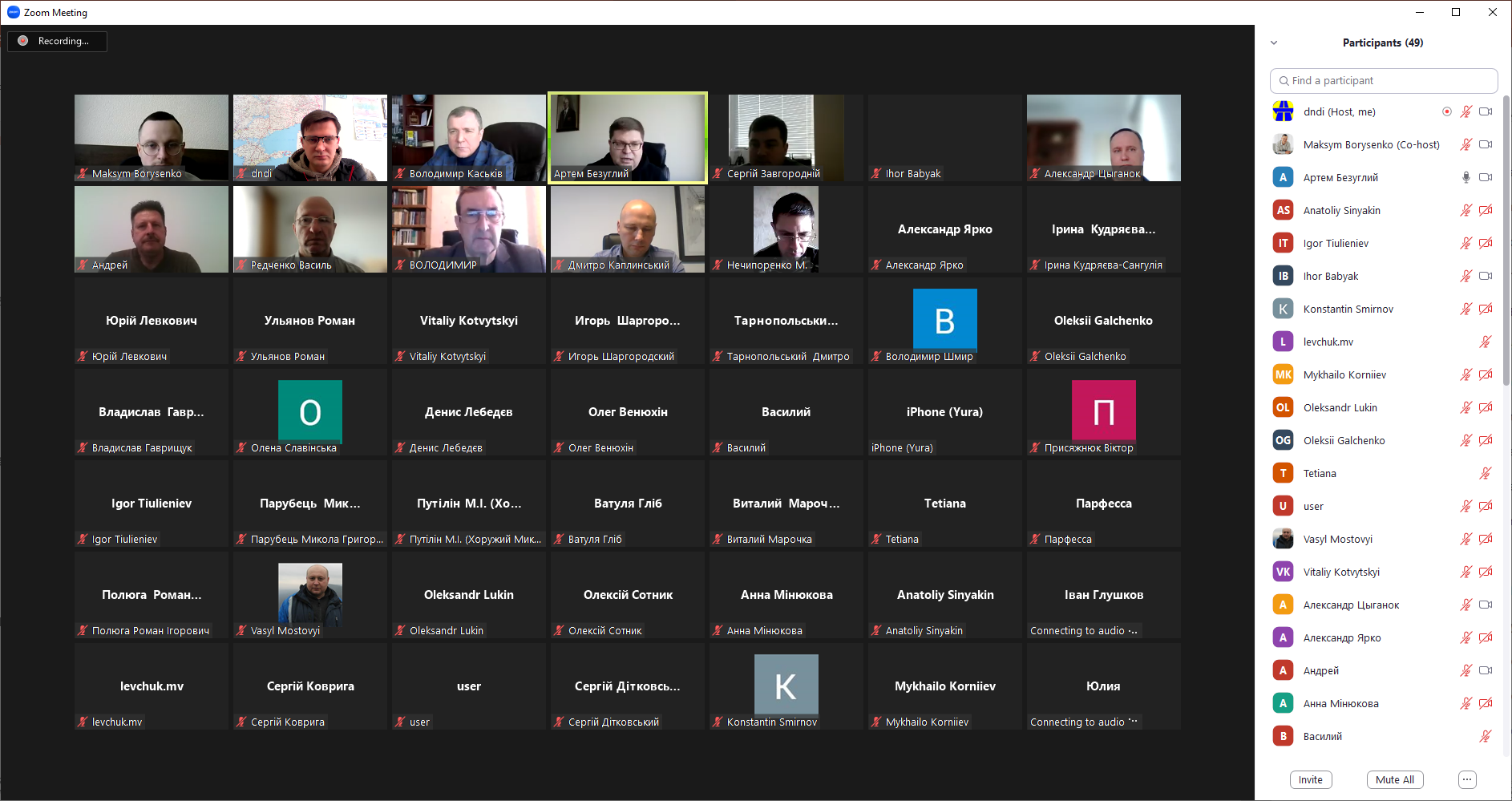Image resolution: width=1512 pixels, height=801 pixels.
Task: Click microphone icon beside Артем Безуглий in list
Action: [x=1466, y=177]
